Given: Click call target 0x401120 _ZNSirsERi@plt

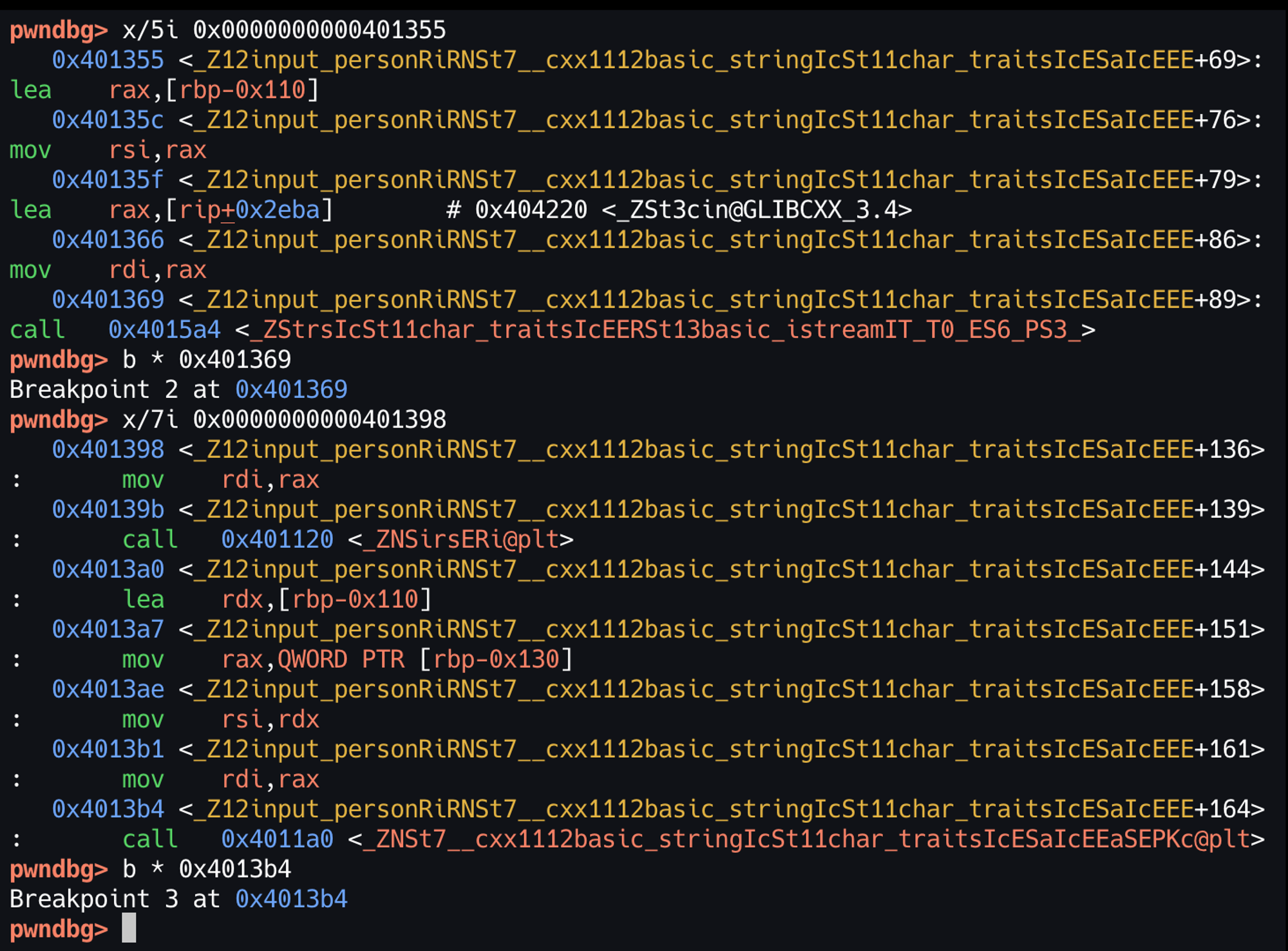Looking at the screenshot, I should tap(277, 540).
